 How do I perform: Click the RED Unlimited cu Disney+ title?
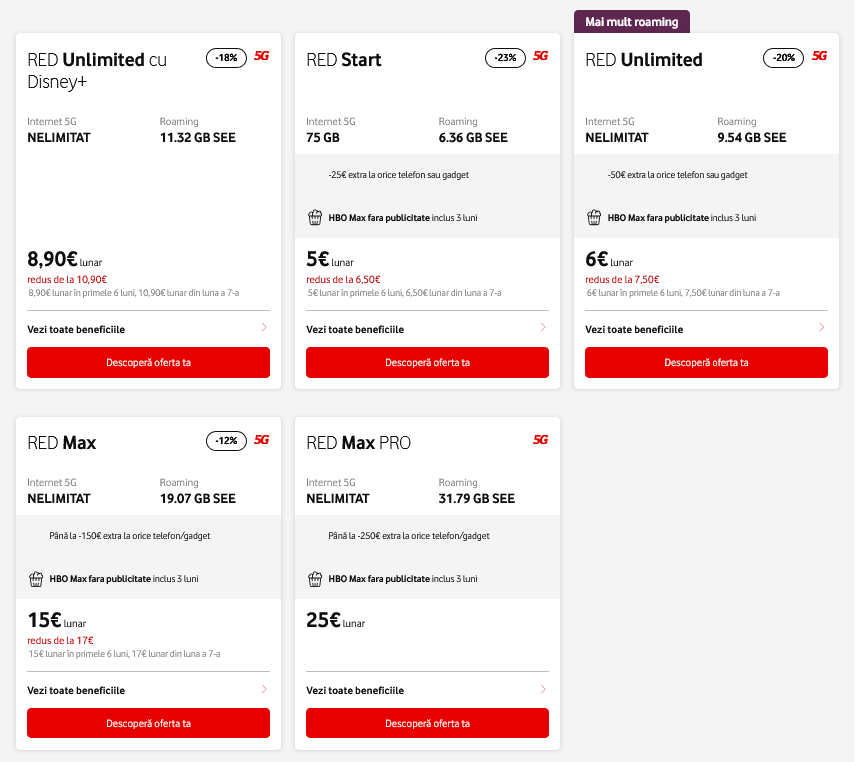[x=97, y=70]
